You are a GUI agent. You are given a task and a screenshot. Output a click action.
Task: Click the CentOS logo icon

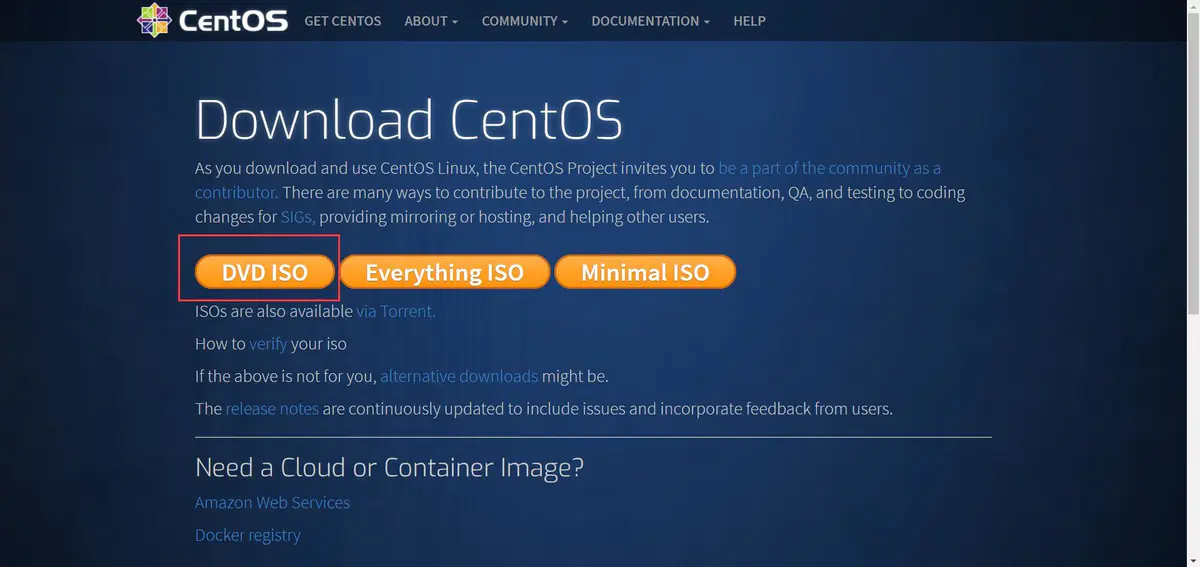click(155, 20)
